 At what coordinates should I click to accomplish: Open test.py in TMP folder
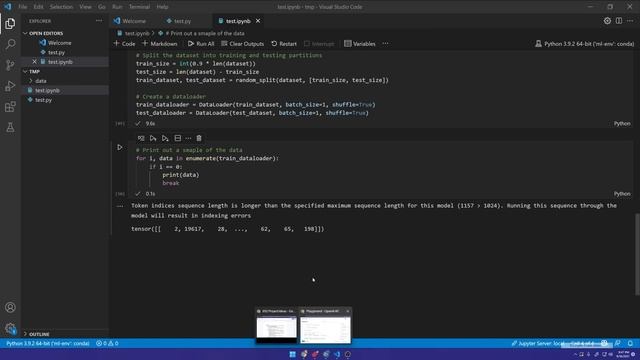pyautogui.click(x=43, y=100)
